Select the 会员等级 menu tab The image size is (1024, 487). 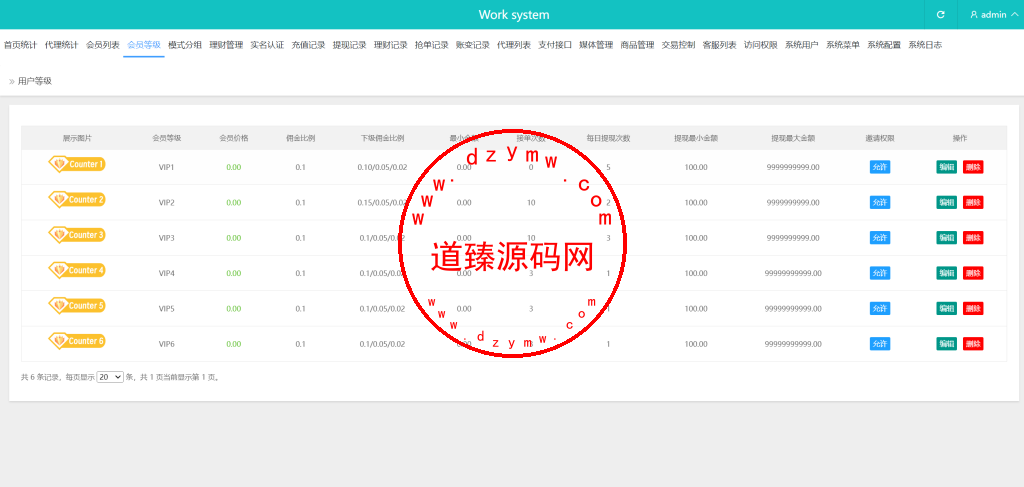(144, 45)
